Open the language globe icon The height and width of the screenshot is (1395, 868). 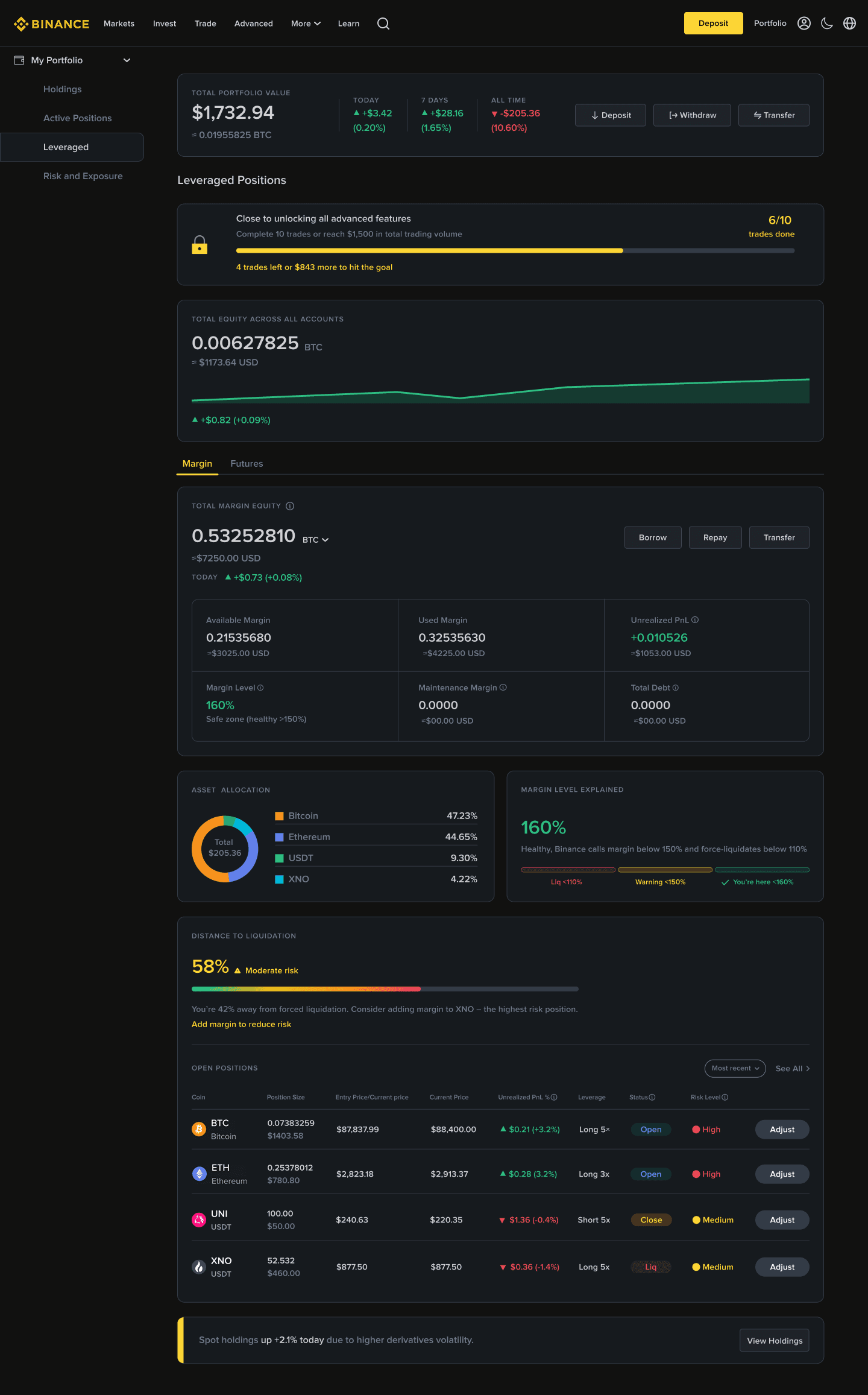pyautogui.click(x=850, y=24)
